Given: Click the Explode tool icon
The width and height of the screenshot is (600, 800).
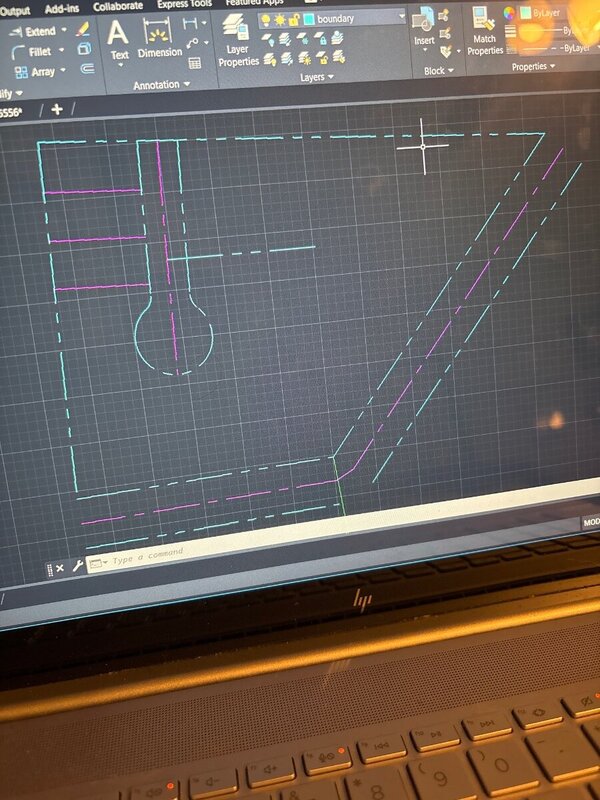Looking at the screenshot, I should click(84, 48).
